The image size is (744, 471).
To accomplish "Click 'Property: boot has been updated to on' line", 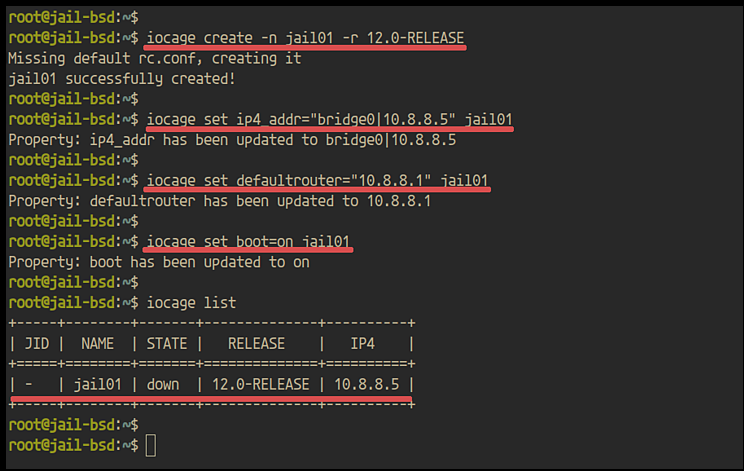I will [158, 262].
